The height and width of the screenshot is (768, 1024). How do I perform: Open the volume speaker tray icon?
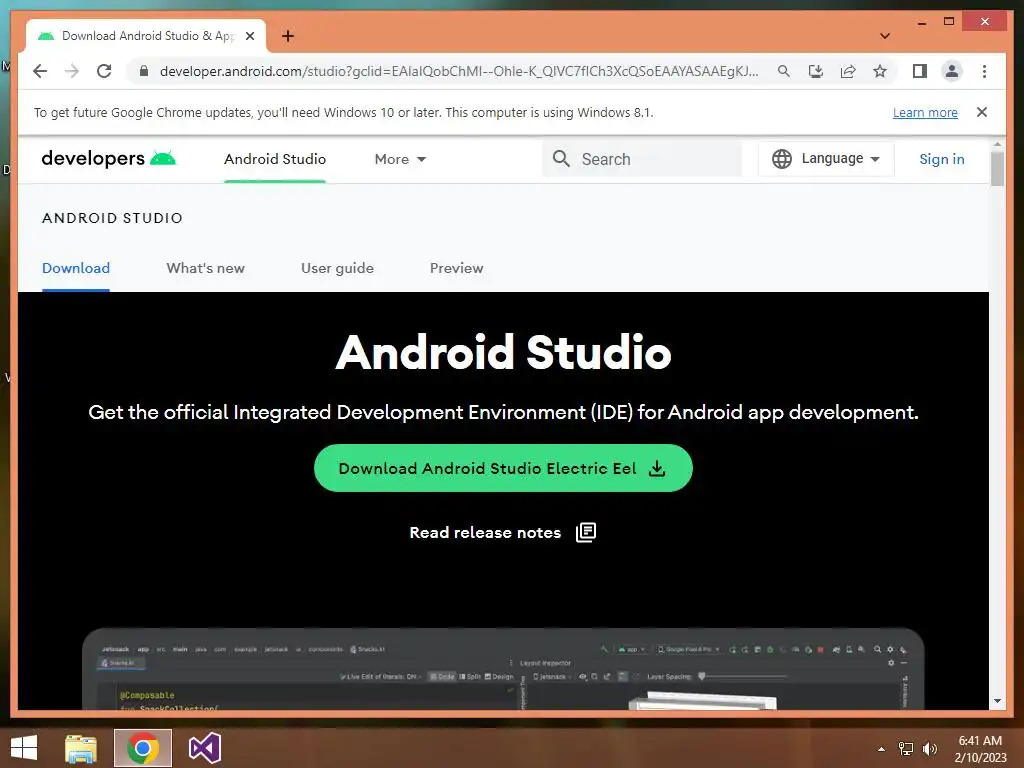coord(930,749)
